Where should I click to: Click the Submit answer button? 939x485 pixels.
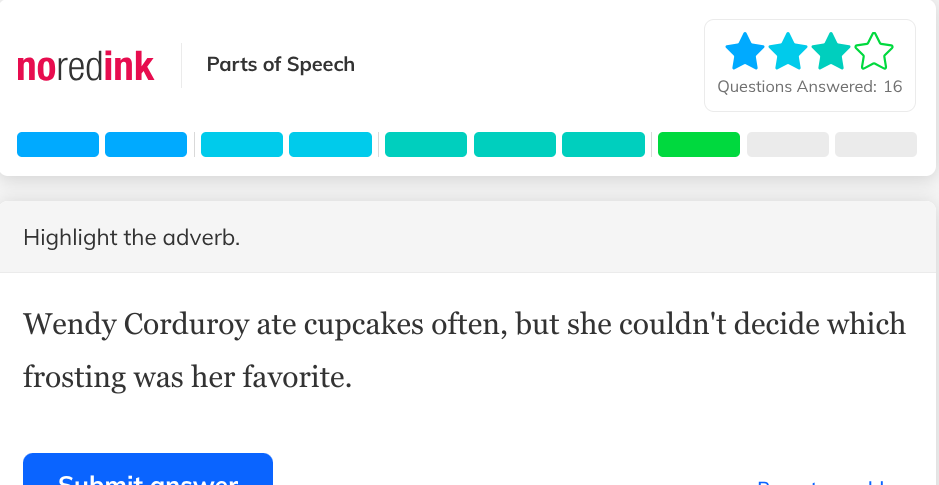(x=148, y=473)
